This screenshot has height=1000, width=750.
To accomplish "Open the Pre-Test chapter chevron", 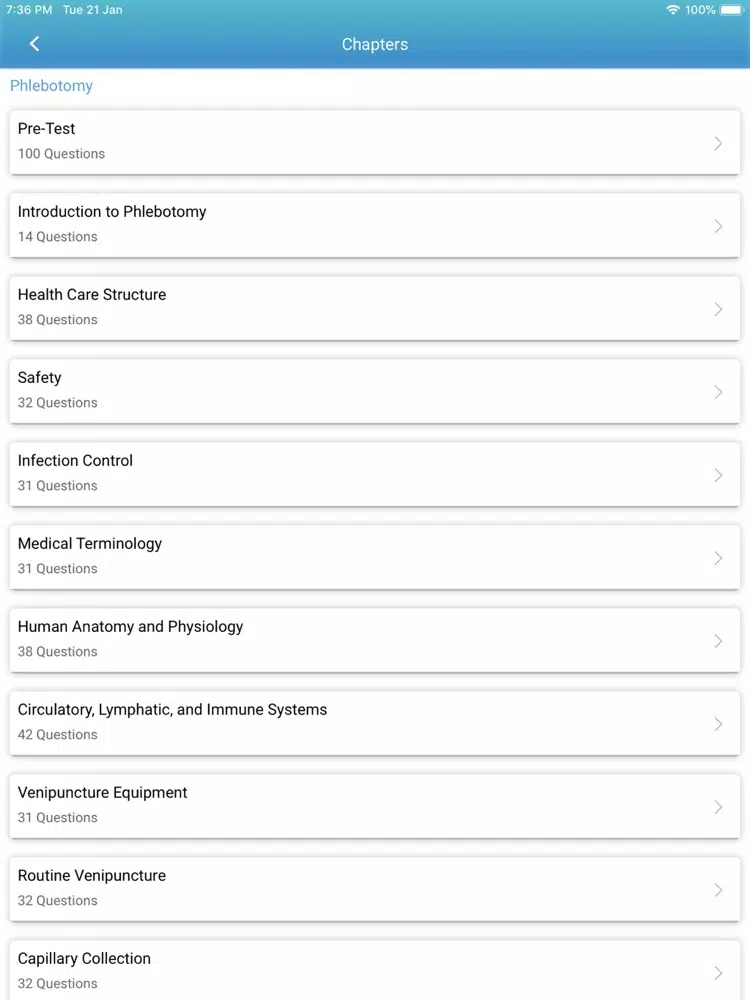I will (718, 143).
